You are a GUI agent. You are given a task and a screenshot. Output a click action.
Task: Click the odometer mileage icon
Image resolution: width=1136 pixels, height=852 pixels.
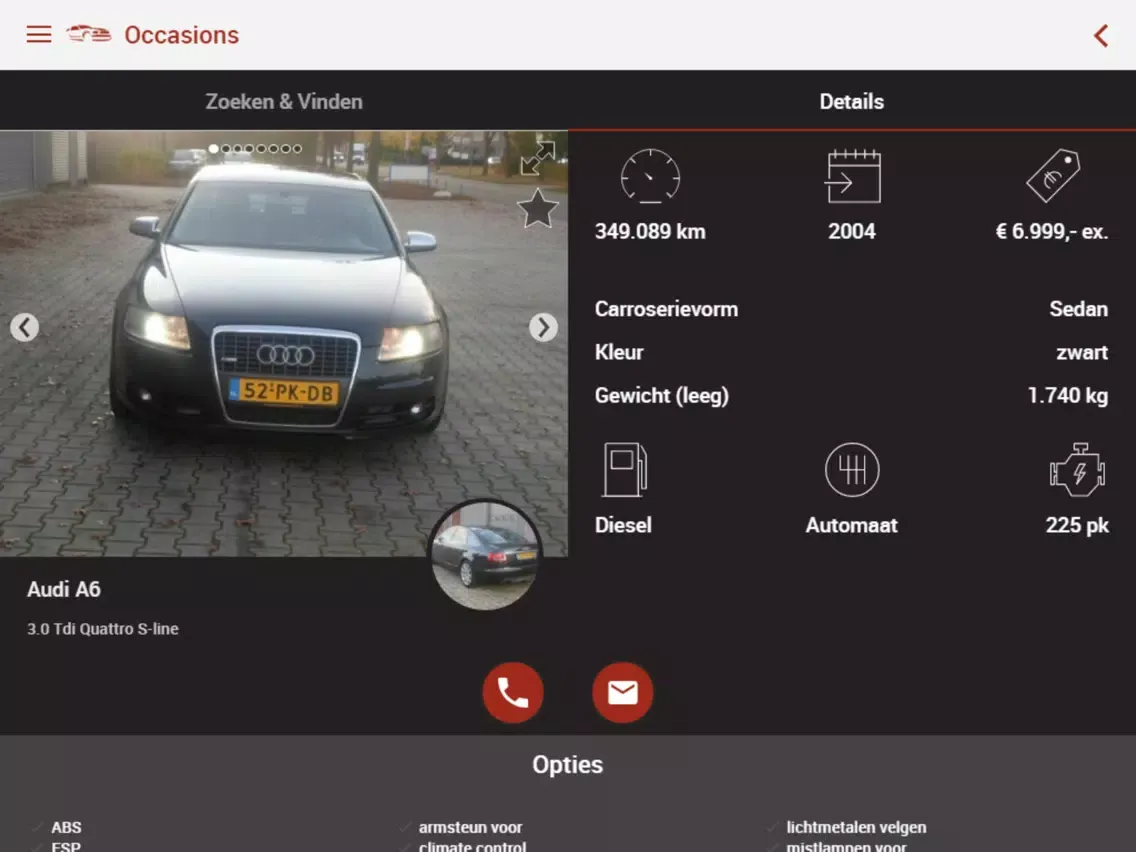tap(651, 176)
